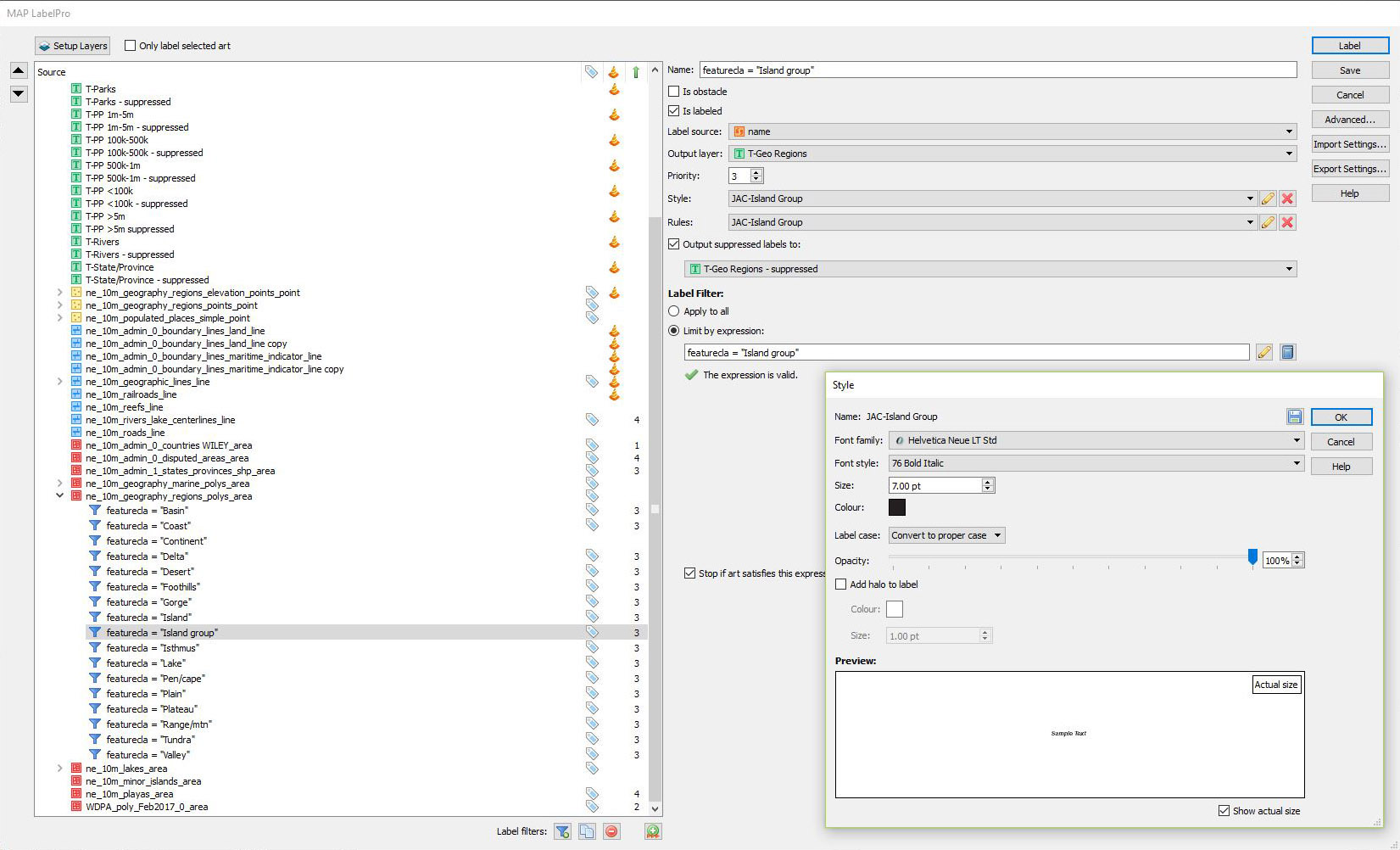
Task: Click the blue calculator icon beside the expression
Action: tap(1287, 352)
